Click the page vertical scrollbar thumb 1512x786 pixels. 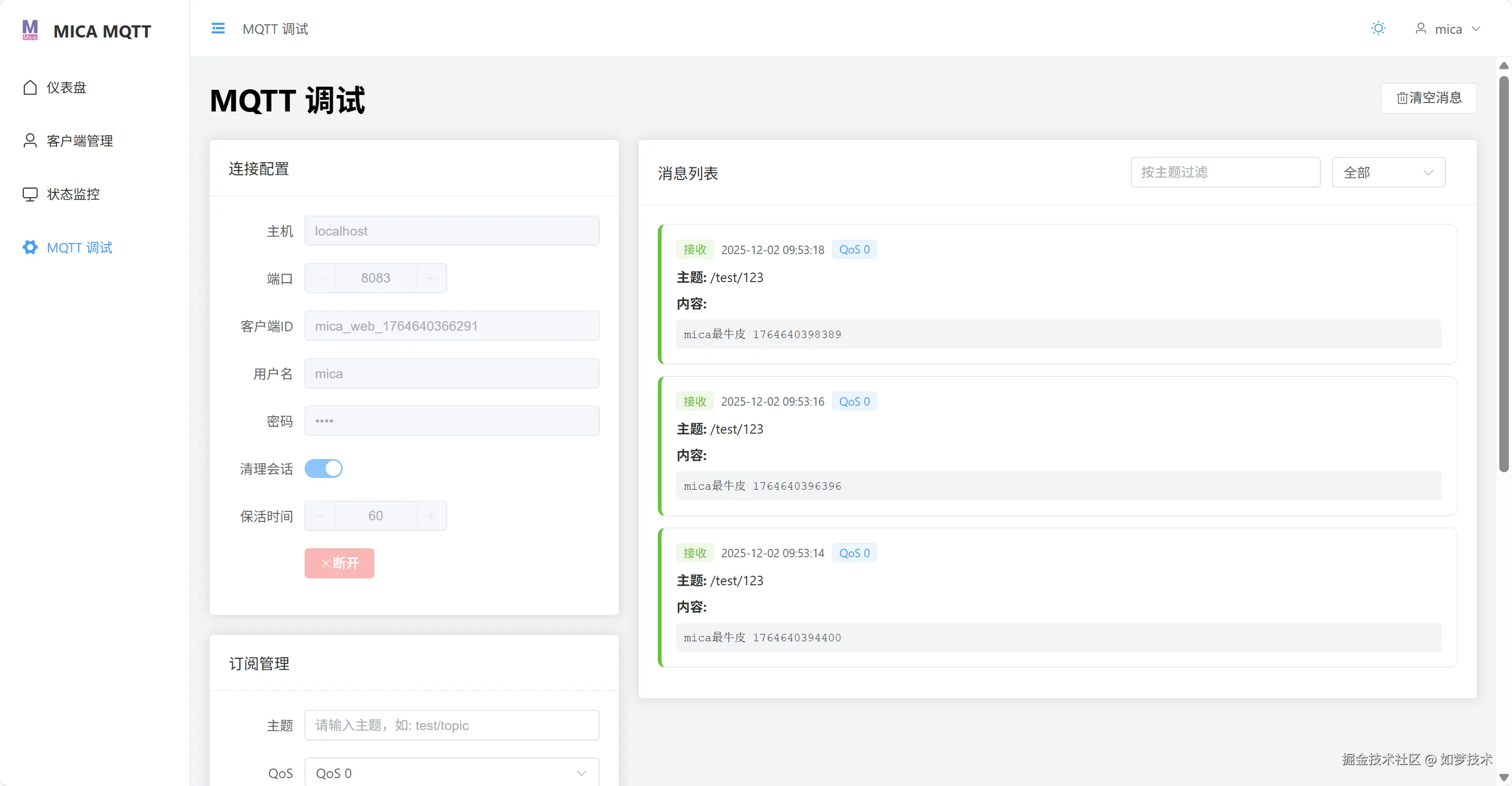coord(1503,273)
